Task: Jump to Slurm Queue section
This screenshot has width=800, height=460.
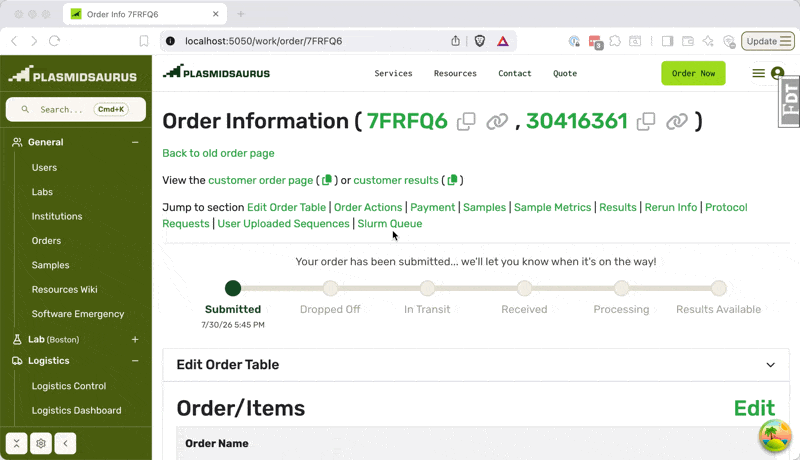Action: click(390, 223)
